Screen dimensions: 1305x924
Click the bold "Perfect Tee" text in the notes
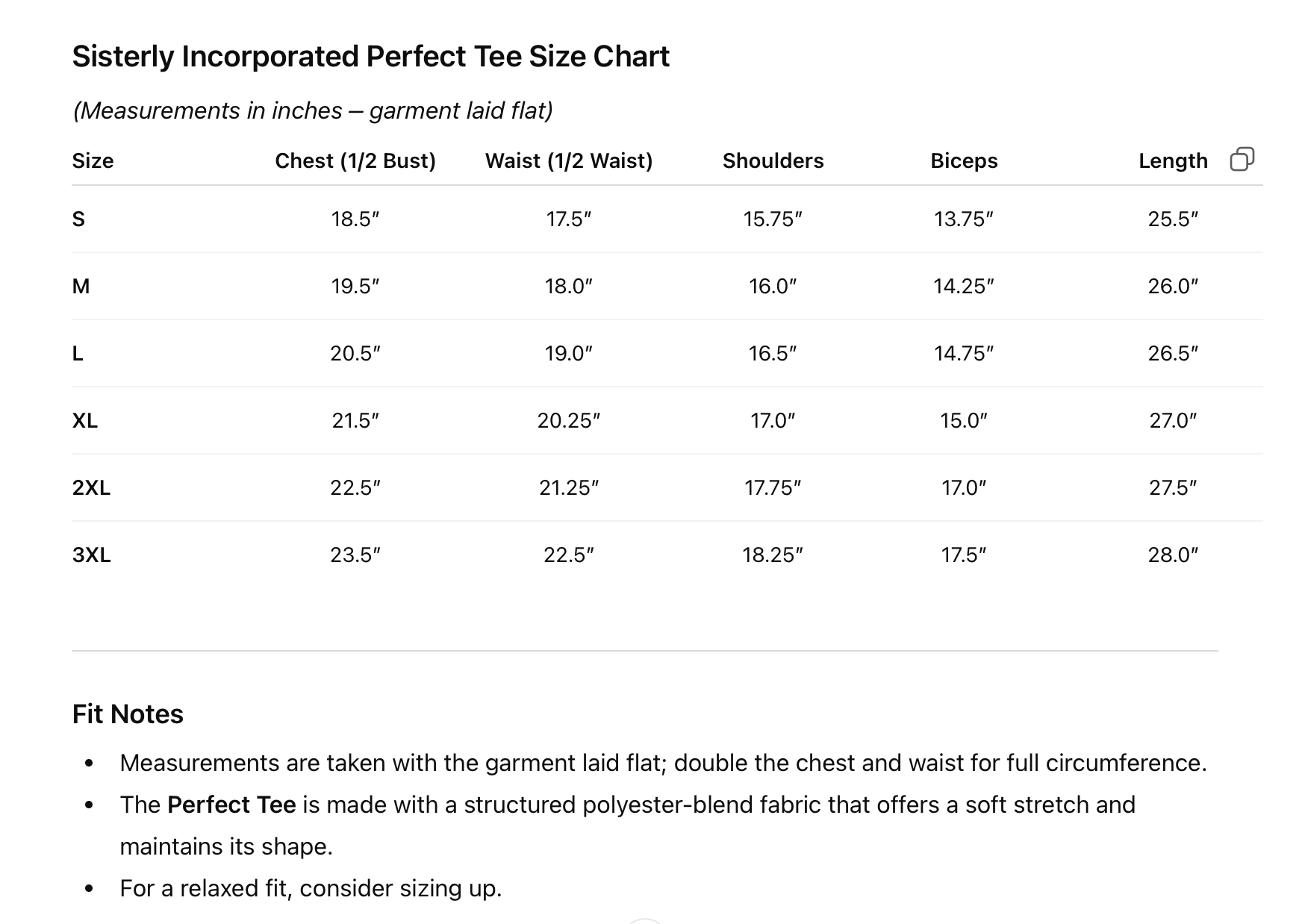pyautogui.click(x=231, y=805)
